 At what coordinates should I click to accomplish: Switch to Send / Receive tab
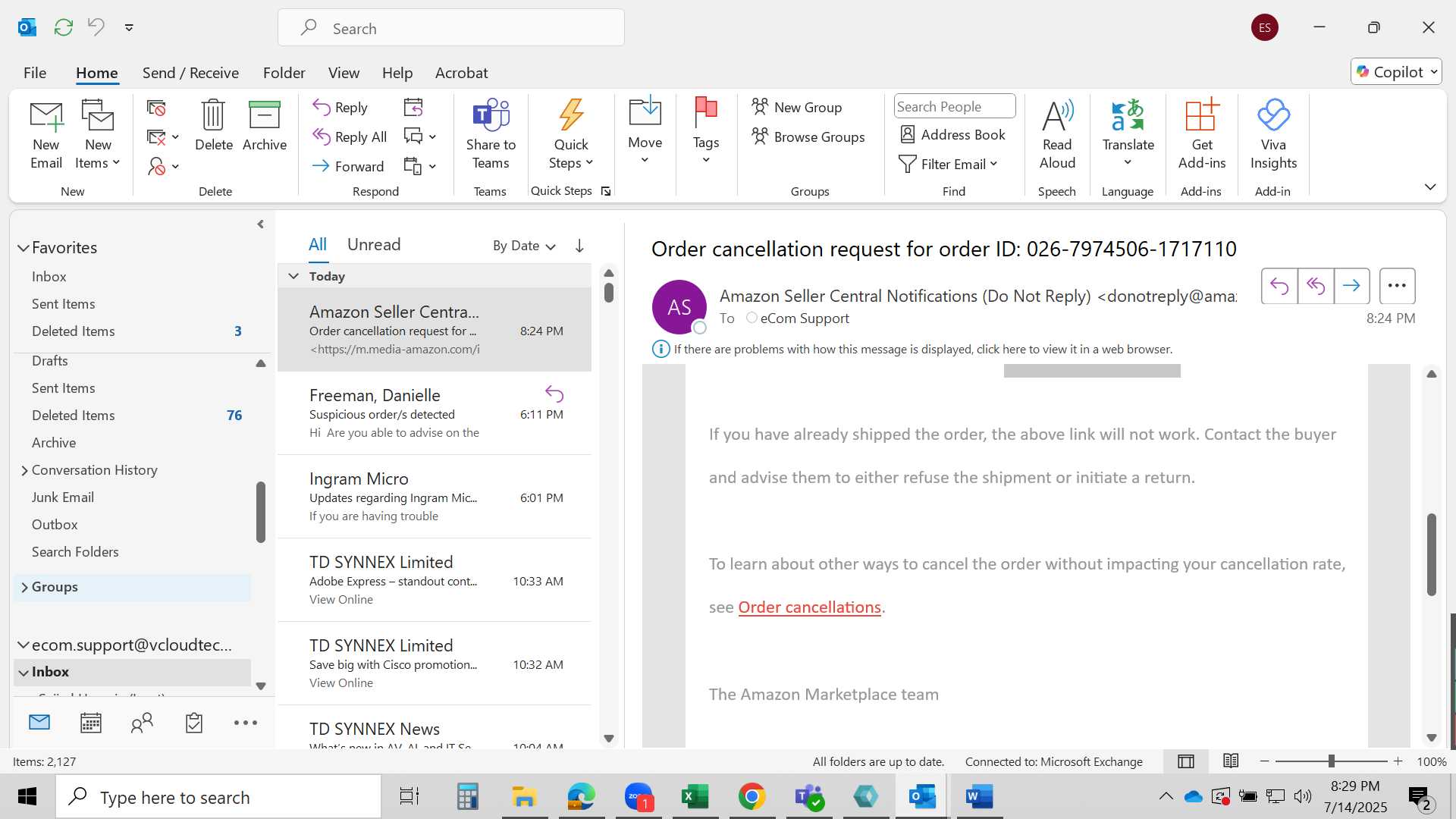(x=190, y=73)
